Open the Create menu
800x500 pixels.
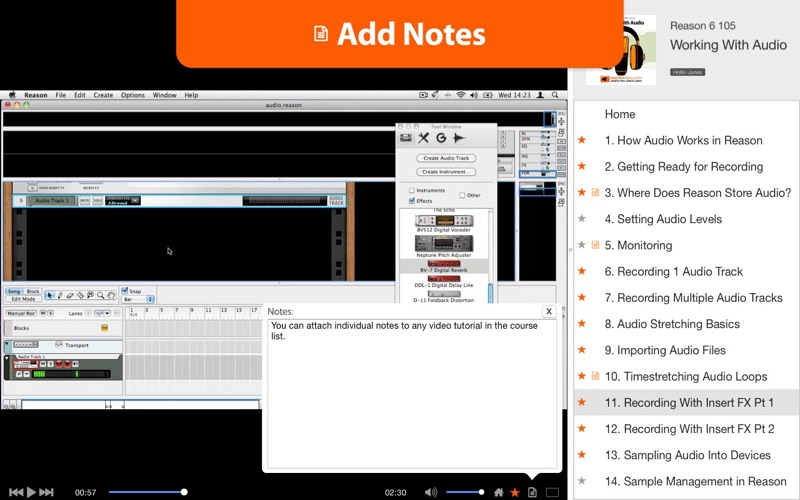103,95
